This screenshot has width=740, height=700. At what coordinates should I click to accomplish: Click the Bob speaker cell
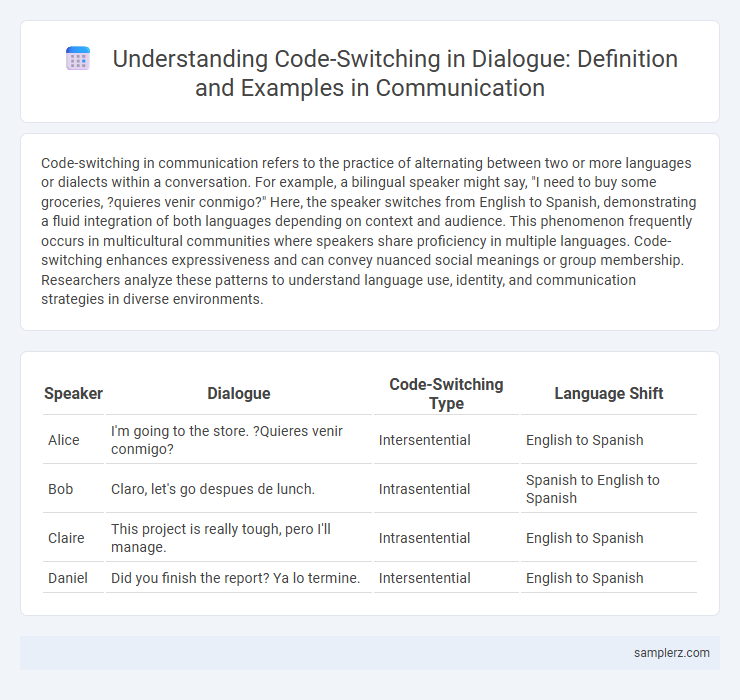tap(60, 489)
